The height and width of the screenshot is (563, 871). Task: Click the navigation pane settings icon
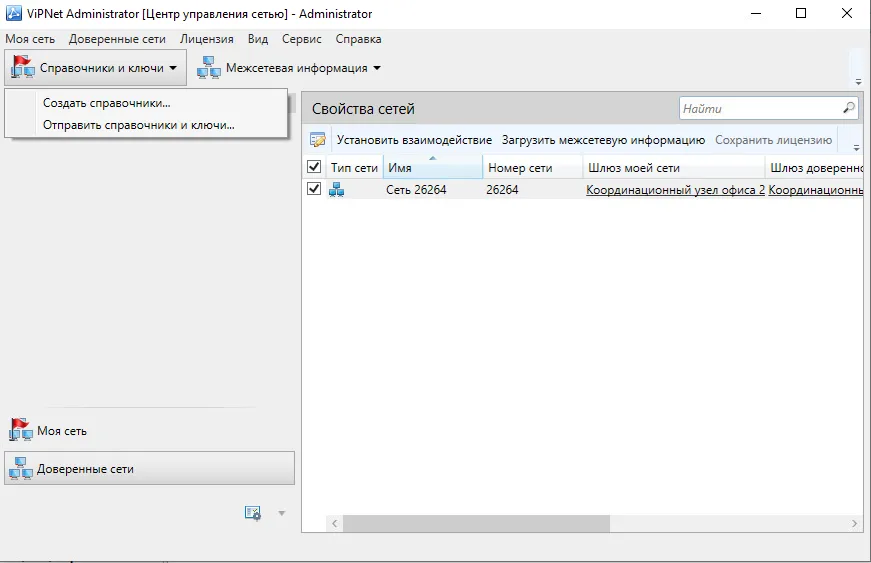(253, 513)
